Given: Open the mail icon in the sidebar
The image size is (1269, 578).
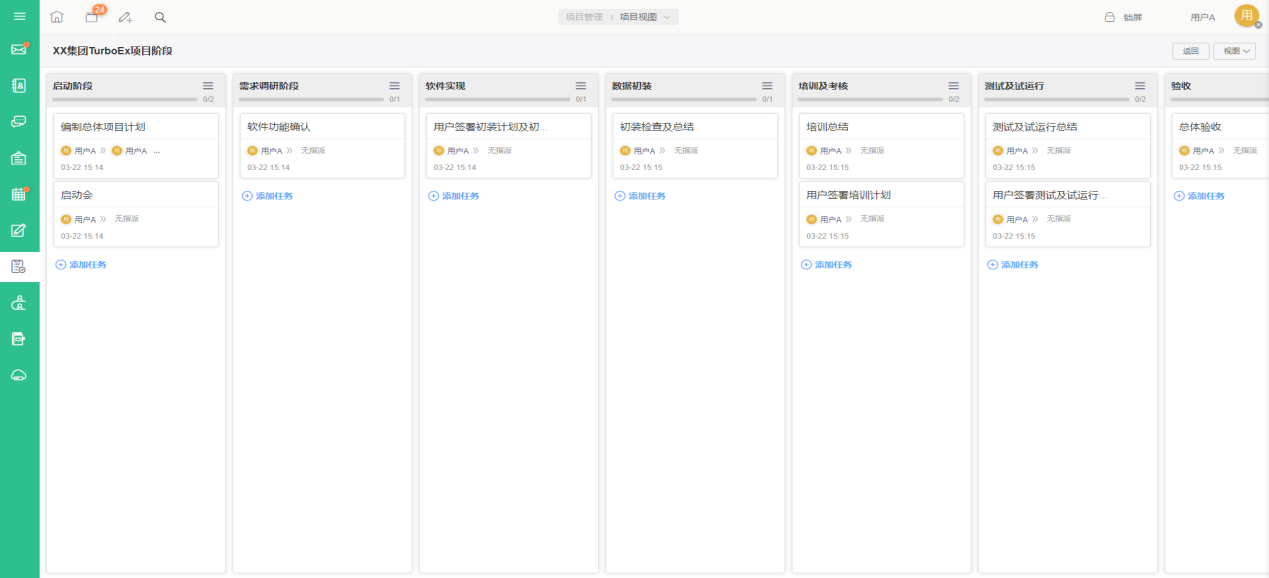Looking at the screenshot, I should [19, 49].
